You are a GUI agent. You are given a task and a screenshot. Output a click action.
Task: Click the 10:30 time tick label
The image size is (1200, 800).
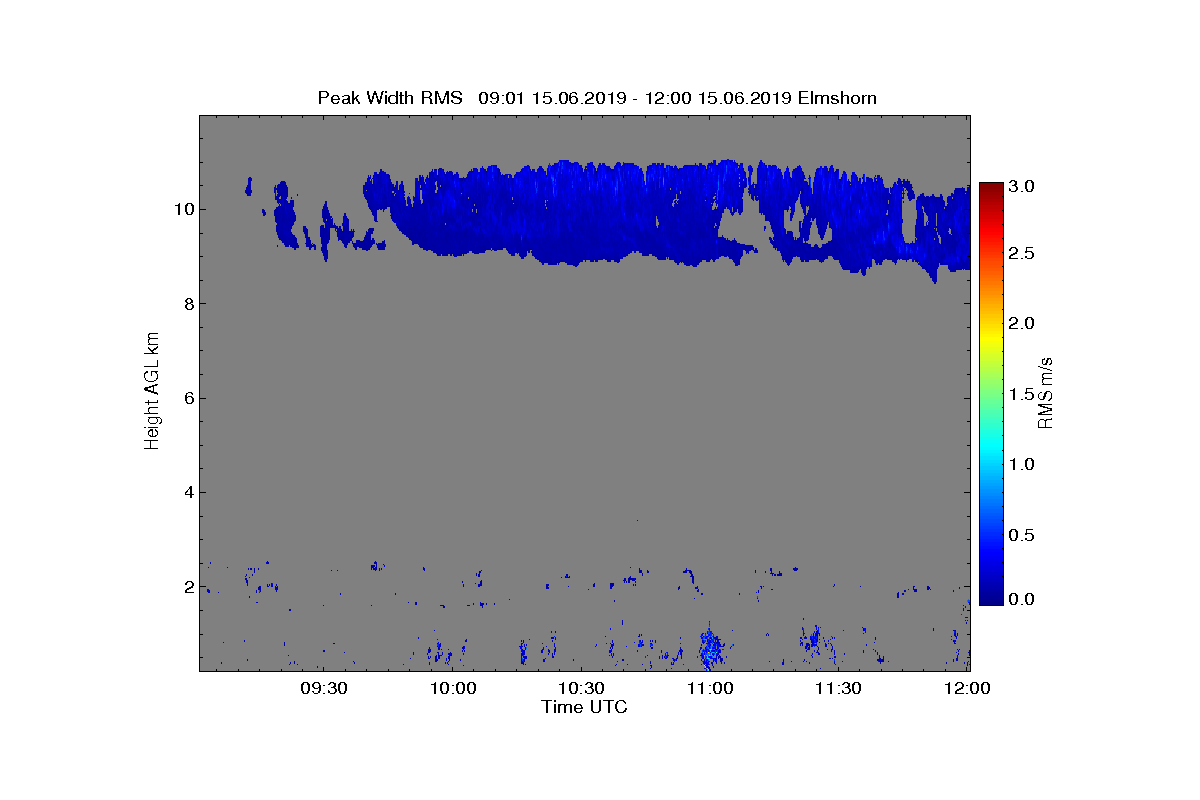[x=582, y=688]
